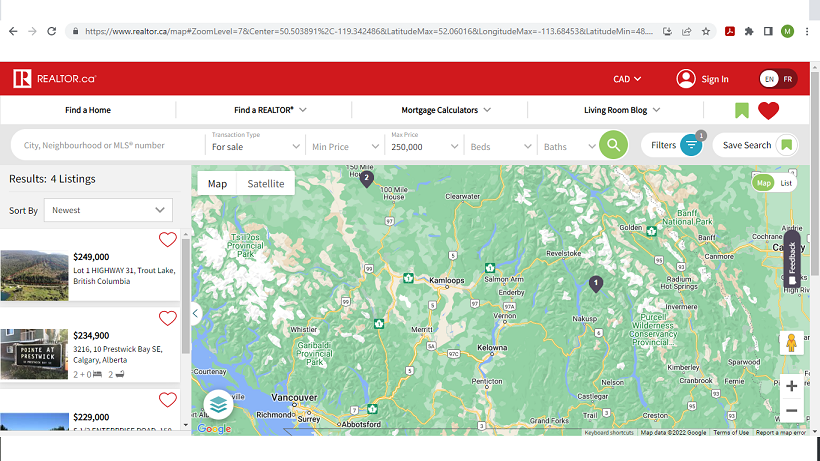Open the Chrome profile avatar M
The width and height of the screenshot is (820, 461).
(787, 31)
